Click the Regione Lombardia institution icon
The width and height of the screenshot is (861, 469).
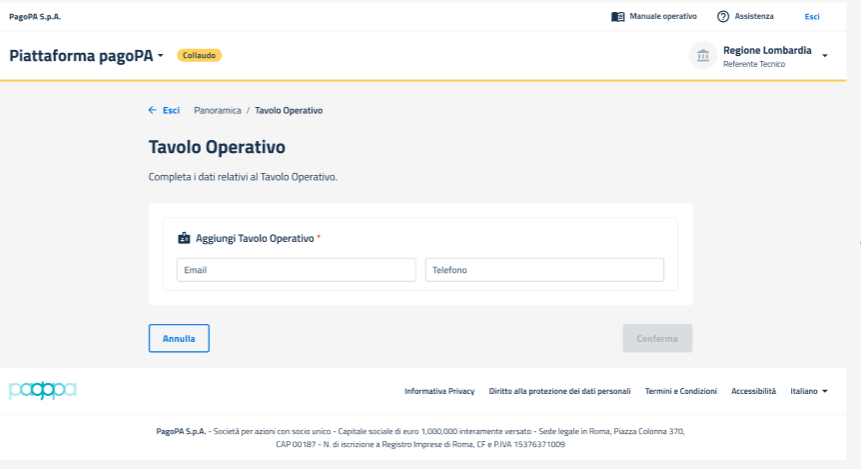pos(703,56)
